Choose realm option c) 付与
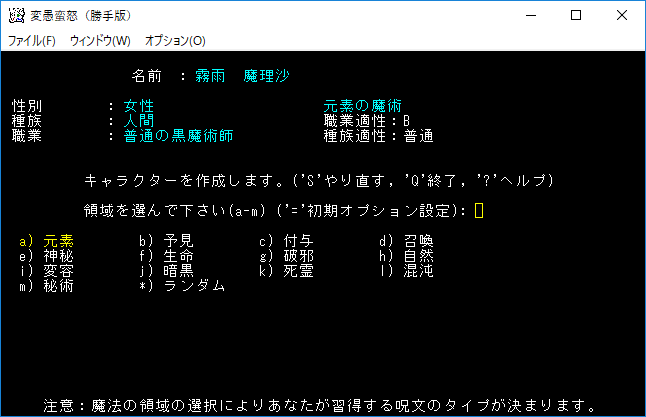The width and height of the screenshot is (646, 417). [286, 241]
